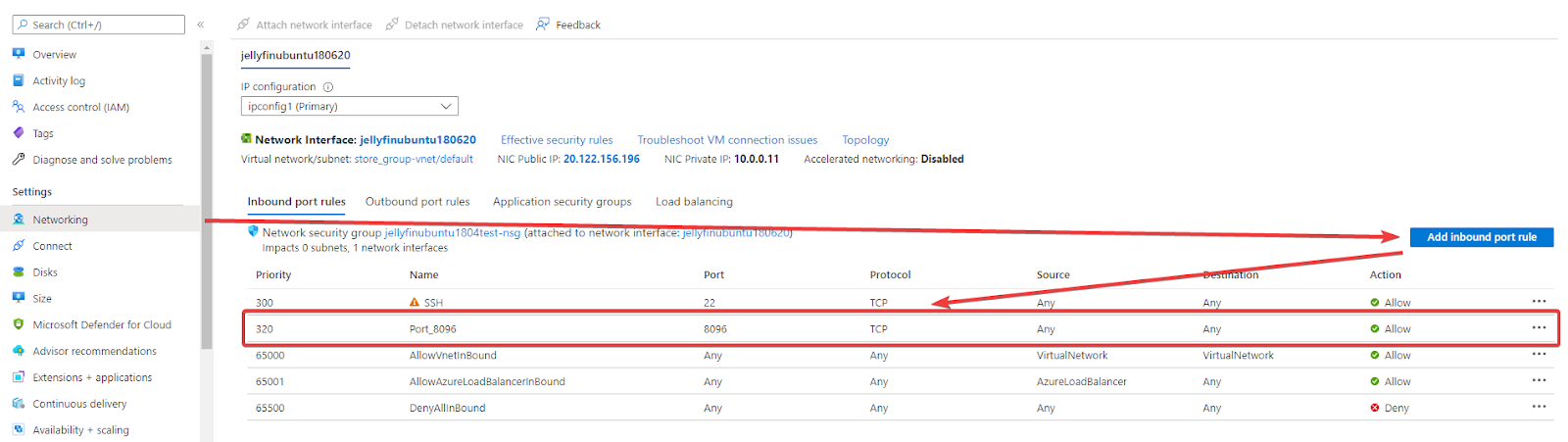Click the Protocol column header

pyautogui.click(x=890, y=275)
